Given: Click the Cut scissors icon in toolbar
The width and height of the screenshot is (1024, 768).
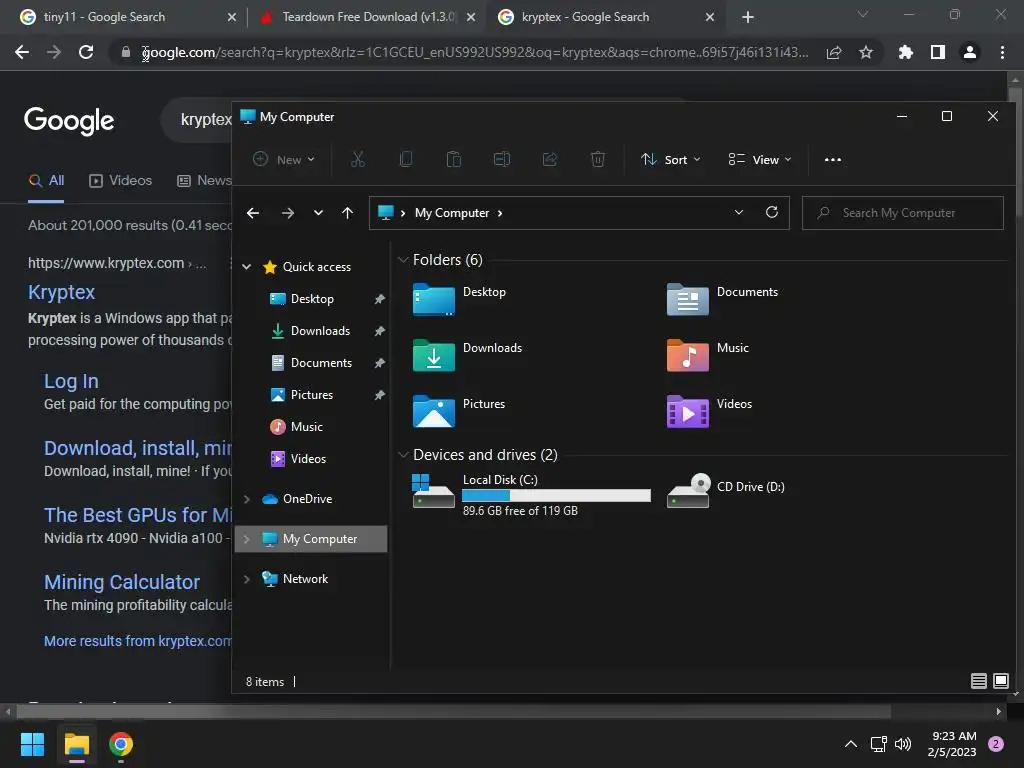Looking at the screenshot, I should pyautogui.click(x=357, y=159).
